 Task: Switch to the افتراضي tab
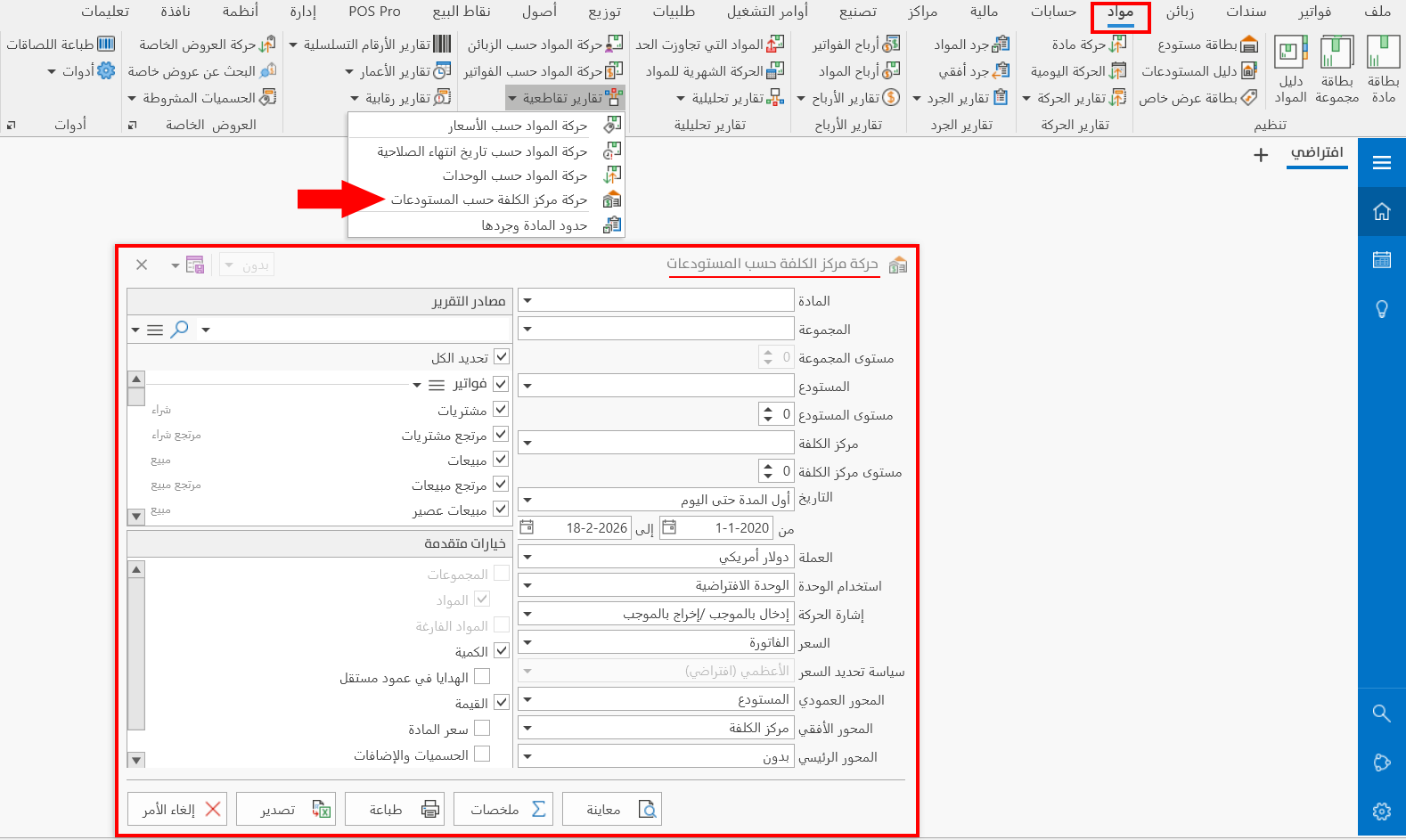coord(1317,153)
